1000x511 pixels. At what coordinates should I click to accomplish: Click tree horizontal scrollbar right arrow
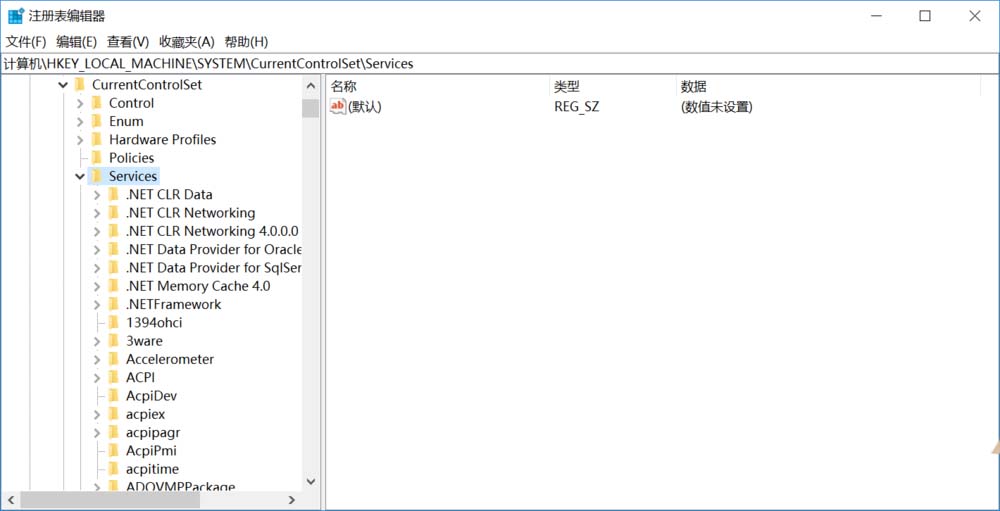pos(291,500)
